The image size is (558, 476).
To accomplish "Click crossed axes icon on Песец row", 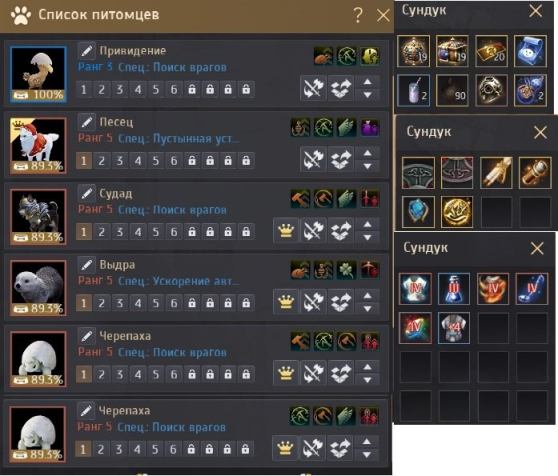I will (x=313, y=159).
